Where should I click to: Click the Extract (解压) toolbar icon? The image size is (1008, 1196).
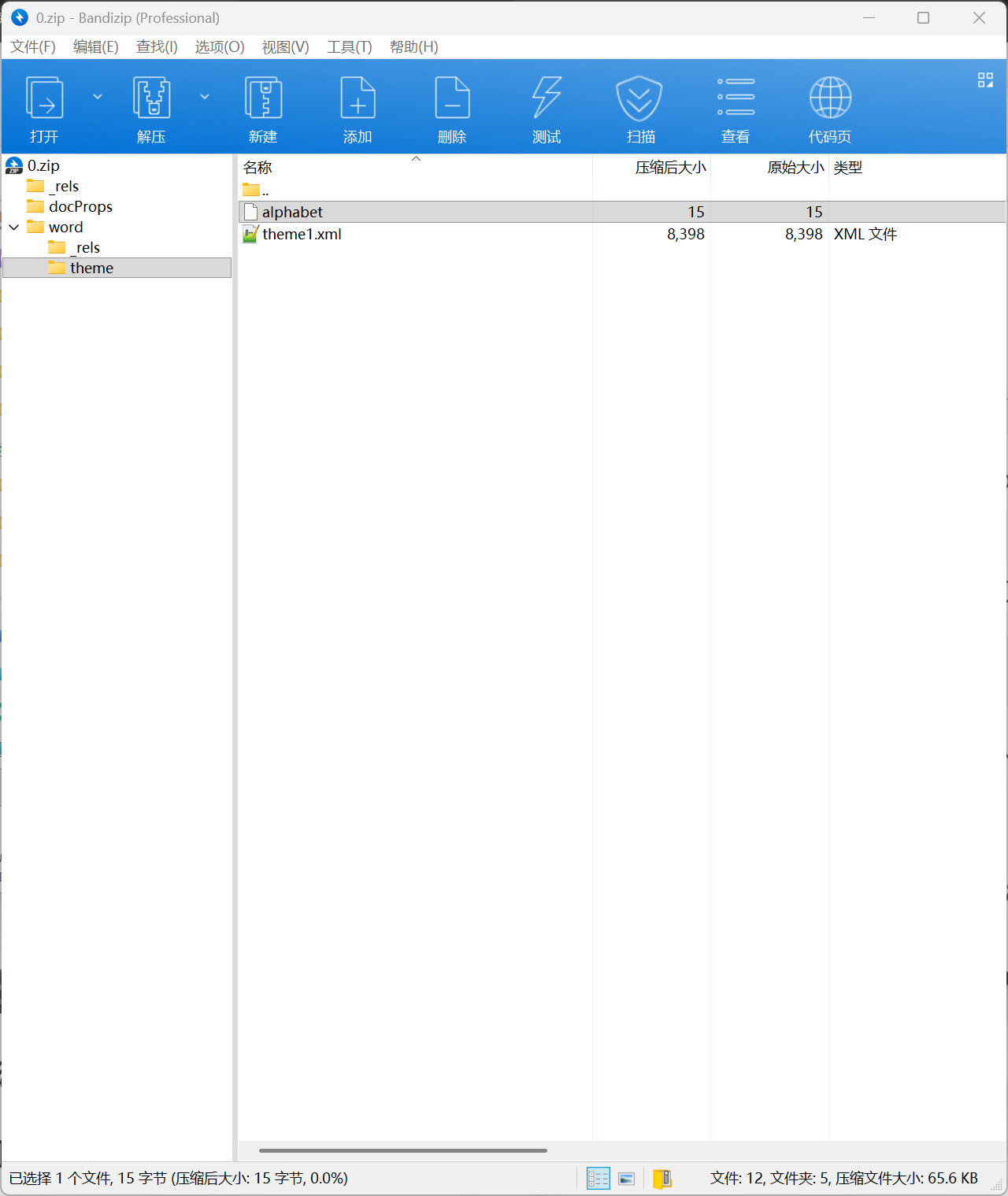pyautogui.click(x=151, y=98)
